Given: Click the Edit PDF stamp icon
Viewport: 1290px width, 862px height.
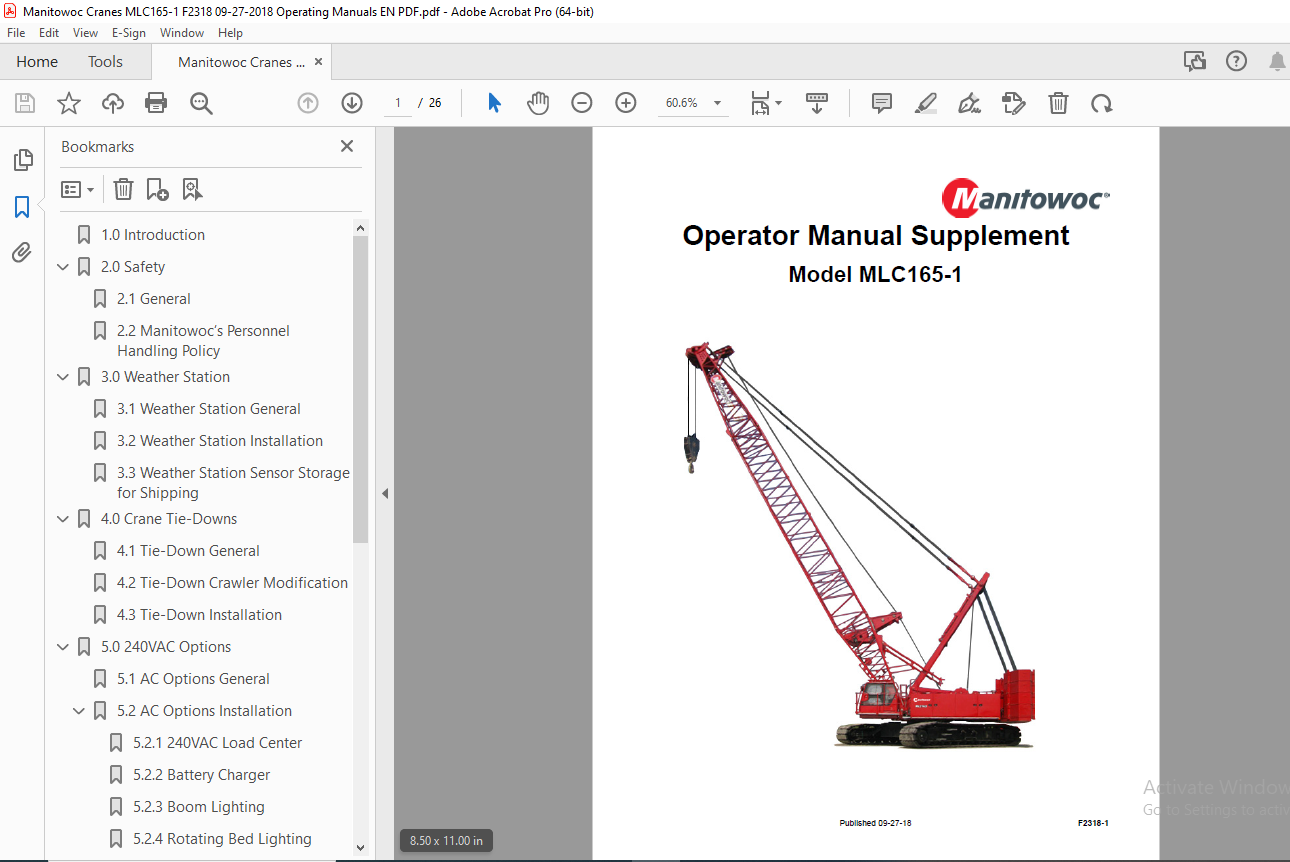Looking at the screenshot, I should pos(1013,103).
